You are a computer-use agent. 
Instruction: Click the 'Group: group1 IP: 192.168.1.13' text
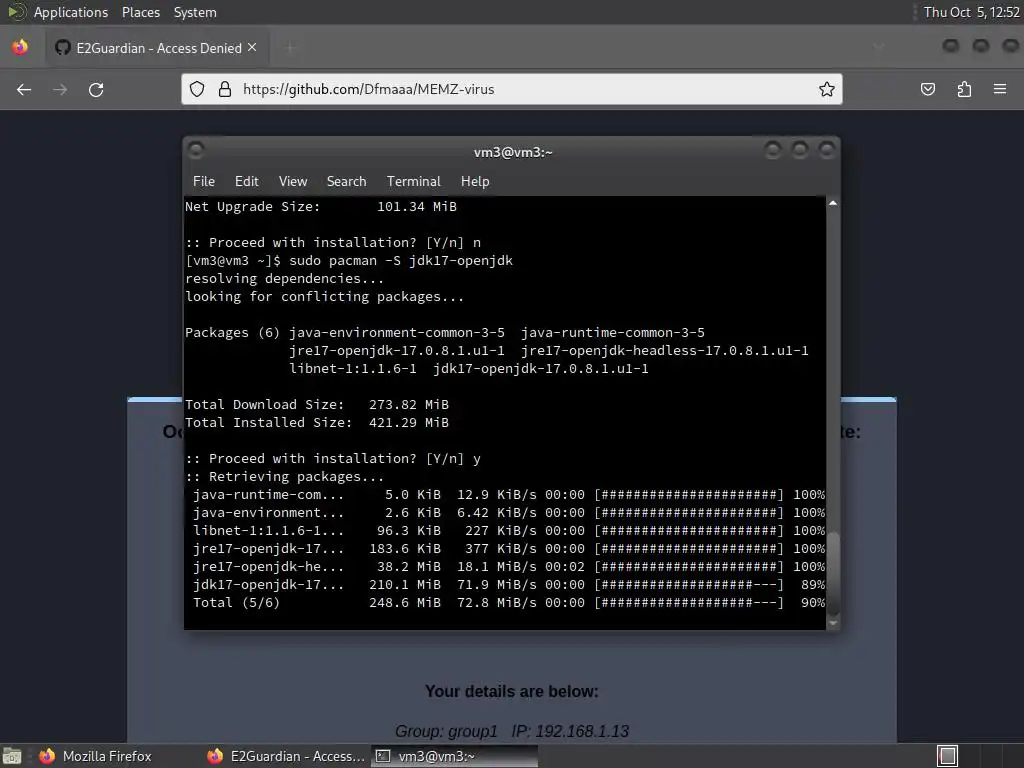tap(511, 731)
